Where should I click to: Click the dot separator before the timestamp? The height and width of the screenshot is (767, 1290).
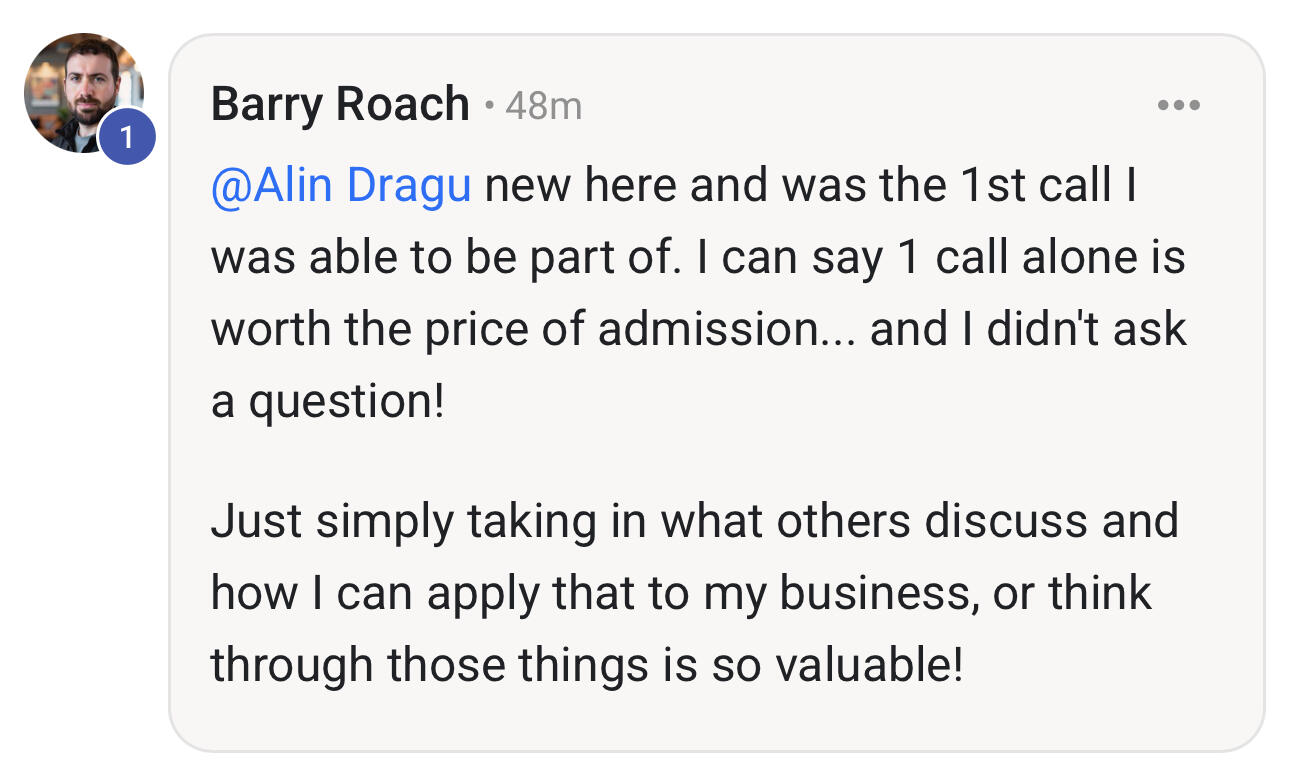[488, 105]
